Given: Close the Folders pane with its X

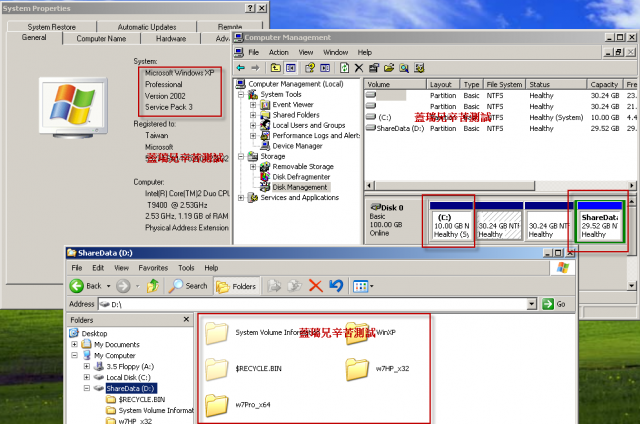Looking at the screenshot, I should [x=186, y=320].
